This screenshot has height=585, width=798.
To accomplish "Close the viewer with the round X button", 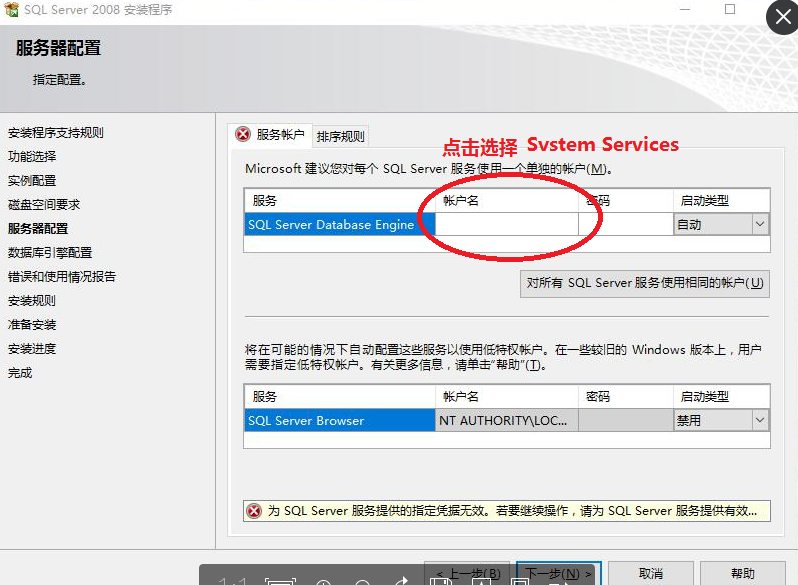I will (x=783, y=17).
